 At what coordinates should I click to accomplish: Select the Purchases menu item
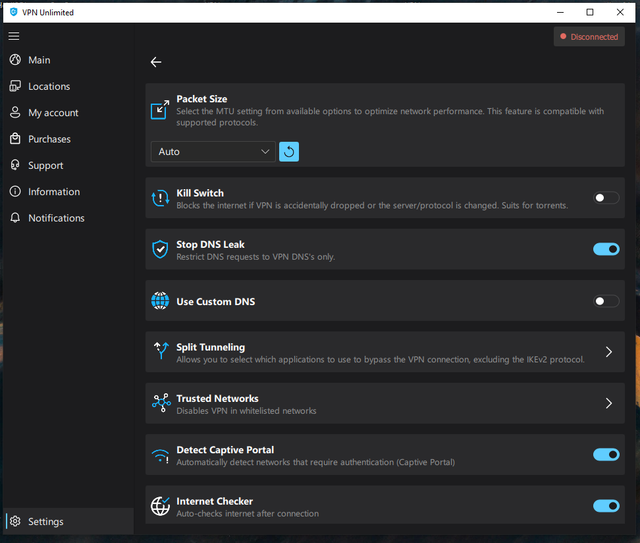click(x=69, y=139)
